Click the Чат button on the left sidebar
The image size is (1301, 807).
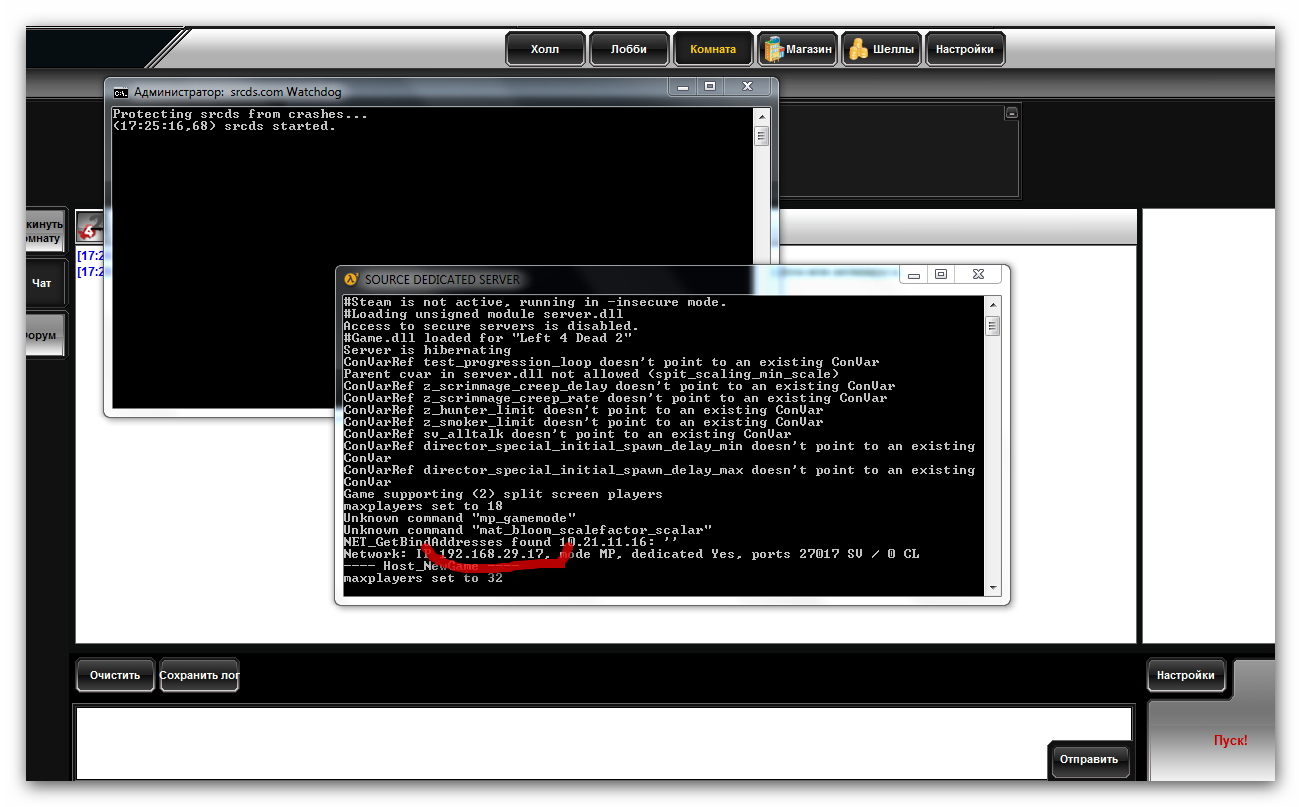[45, 283]
